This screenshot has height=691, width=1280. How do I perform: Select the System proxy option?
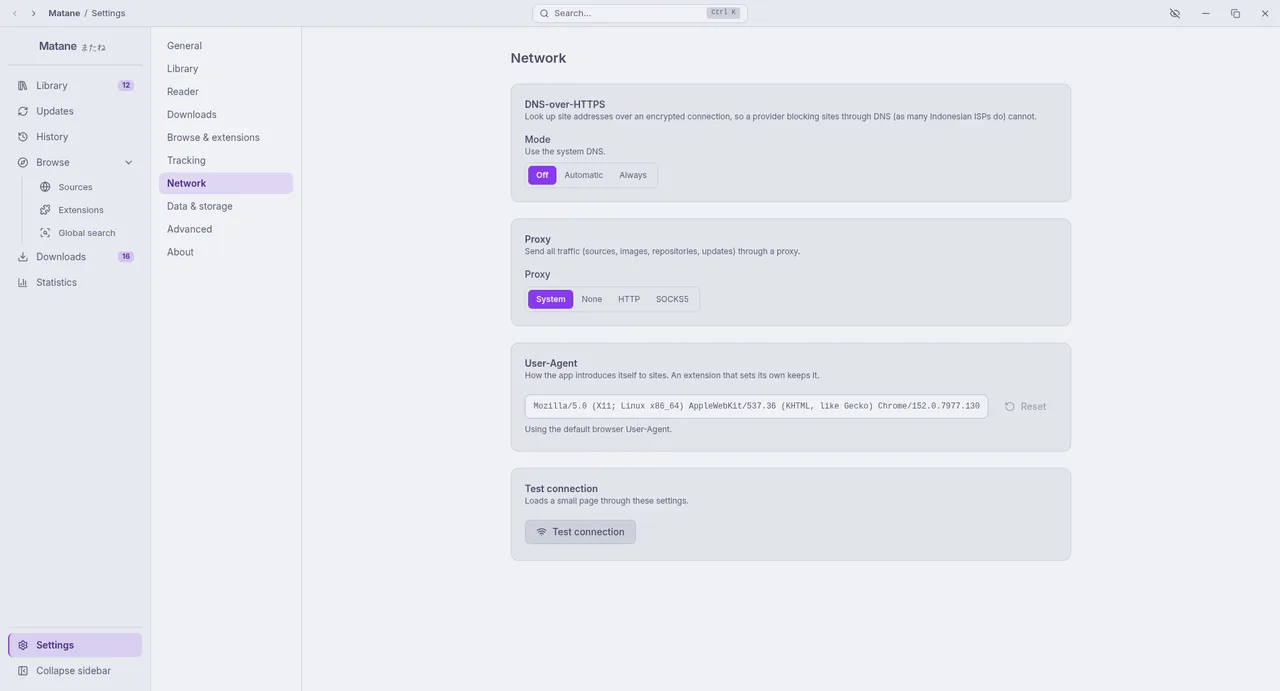pyautogui.click(x=550, y=299)
